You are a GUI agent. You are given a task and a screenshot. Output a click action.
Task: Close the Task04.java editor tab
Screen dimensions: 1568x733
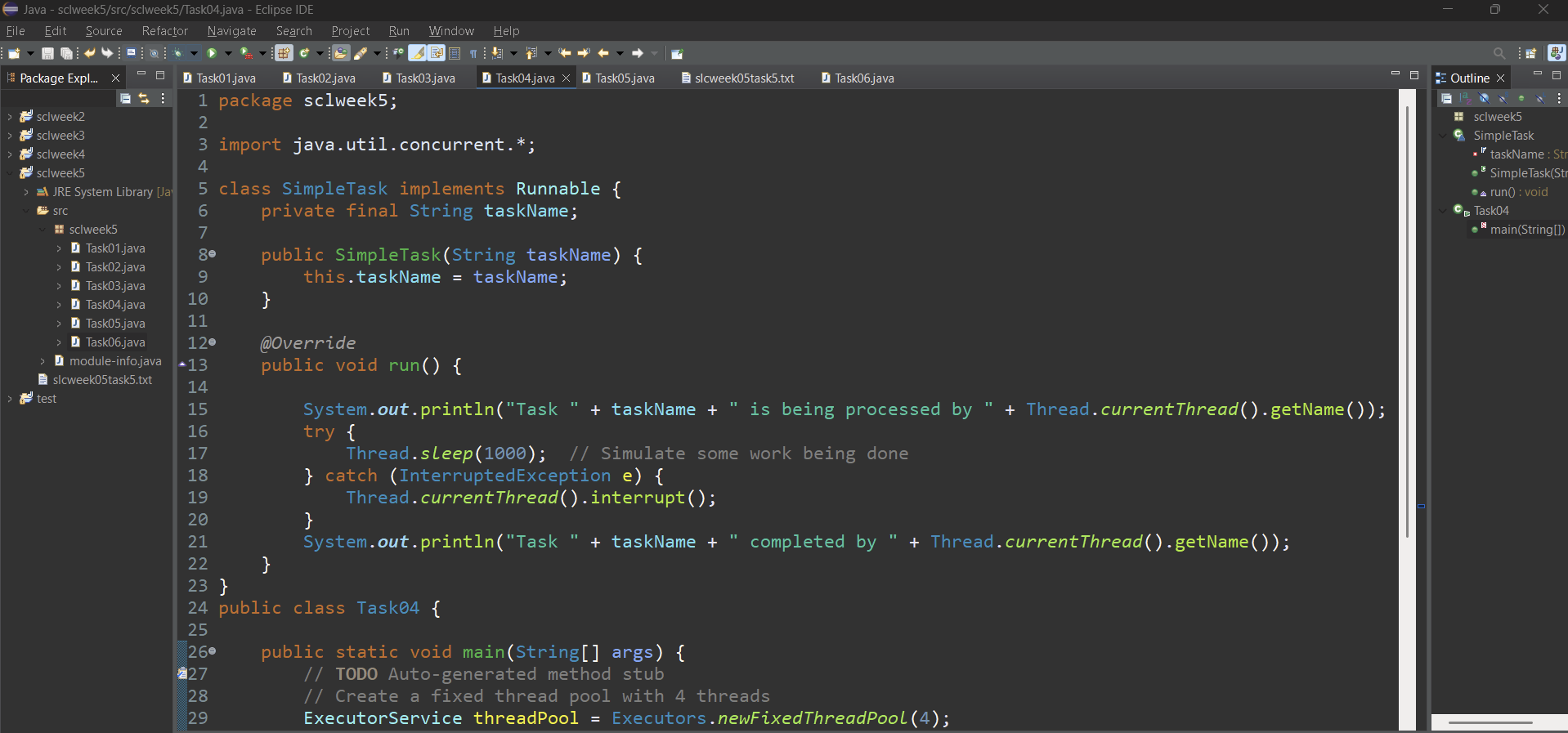pyautogui.click(x=566, y=78)
